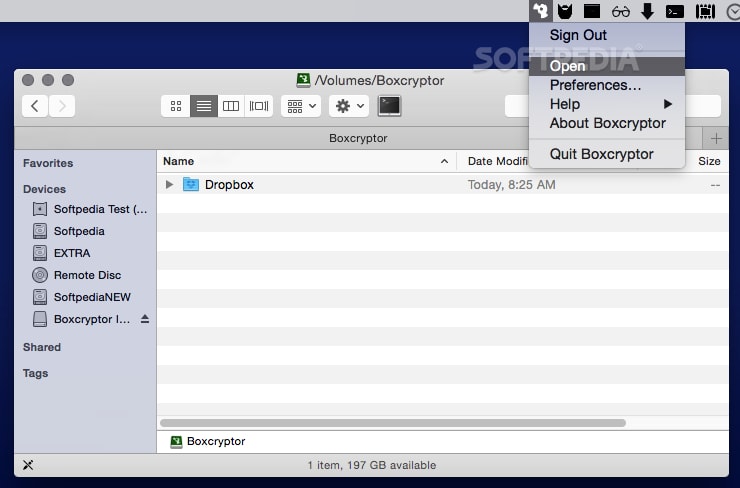Viewport: 740px width, 488px height.
Task: Choose Open from Boxcryptor menu
Action: pyautogui.click(x=607, y=66)
